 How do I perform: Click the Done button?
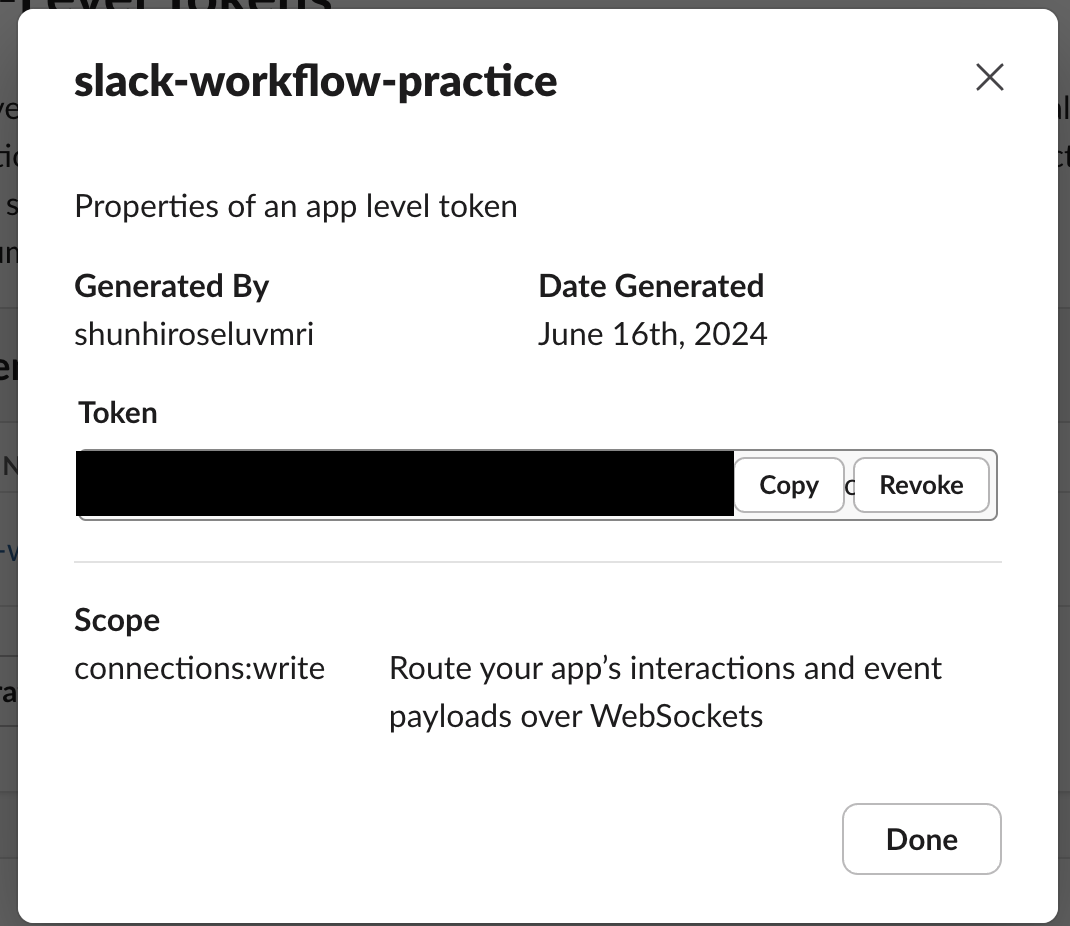click(921, 839)
